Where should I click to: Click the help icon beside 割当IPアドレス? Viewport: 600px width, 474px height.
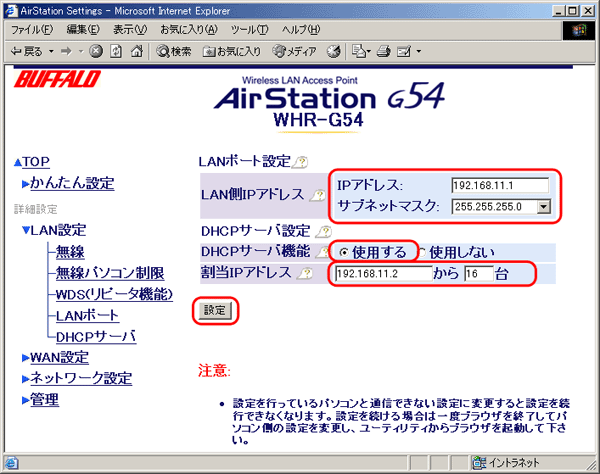(305, 273)
